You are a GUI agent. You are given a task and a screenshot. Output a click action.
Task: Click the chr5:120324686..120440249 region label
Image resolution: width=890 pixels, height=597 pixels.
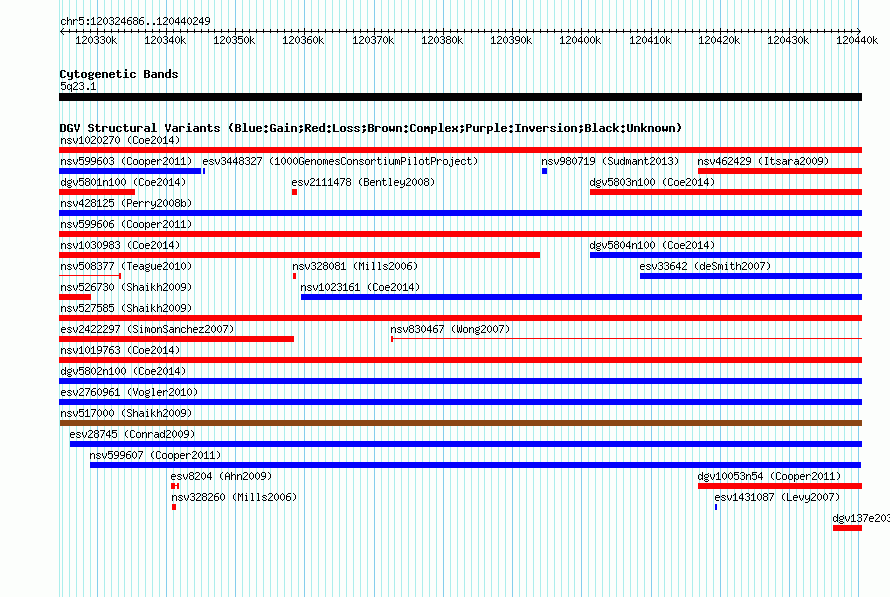(x=135, y=21)
